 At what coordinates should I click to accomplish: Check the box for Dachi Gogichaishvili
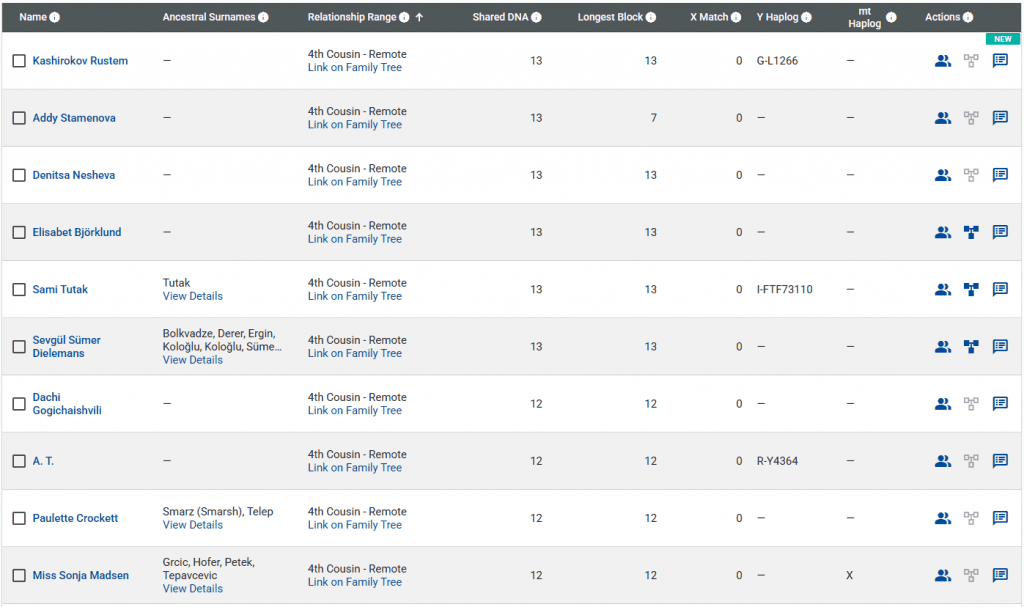(19, 404)
